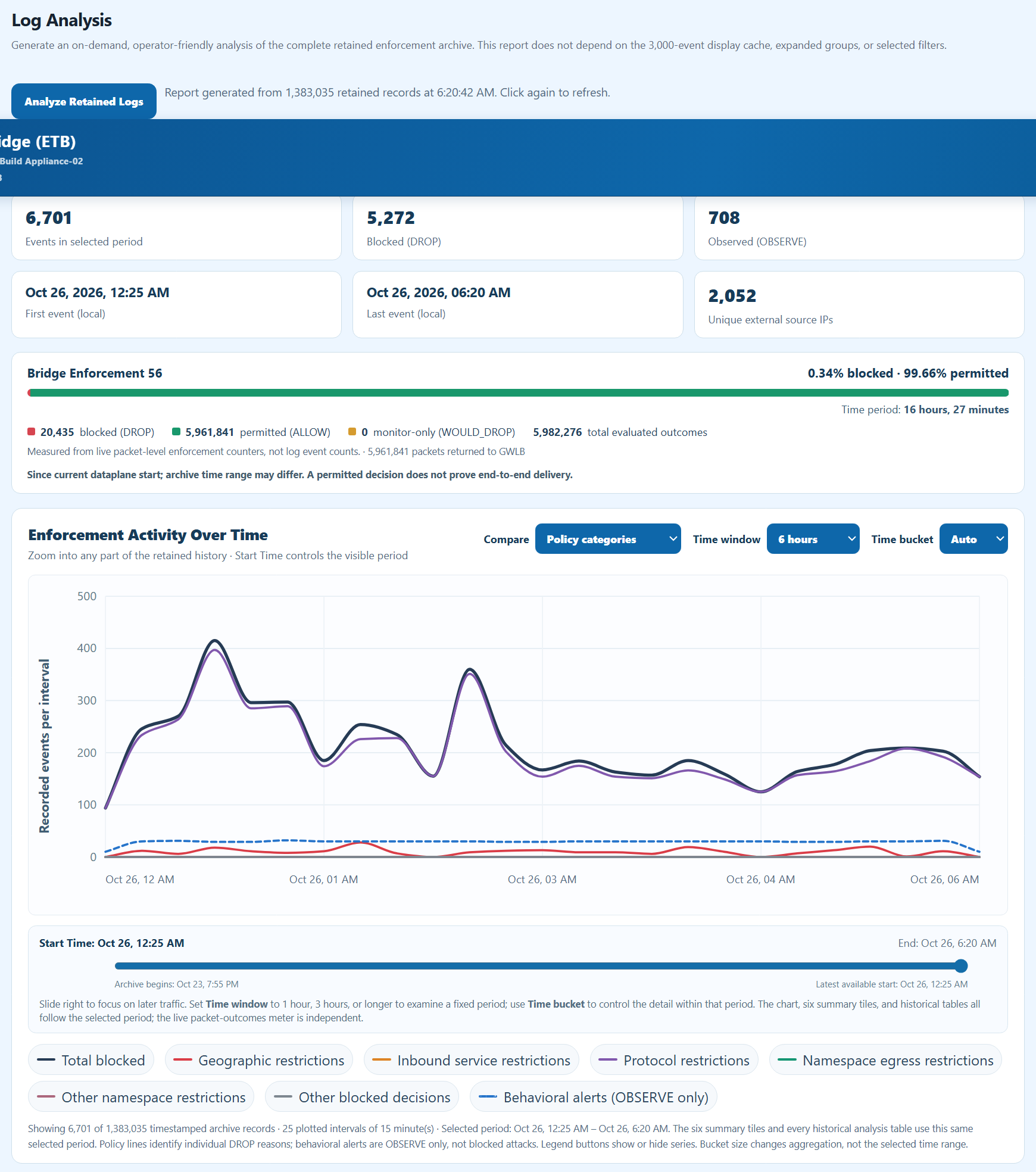Toggle the Inbound service restrictions series
The height and width of the screenshot is (1172, 1036).
[471, 1060]
